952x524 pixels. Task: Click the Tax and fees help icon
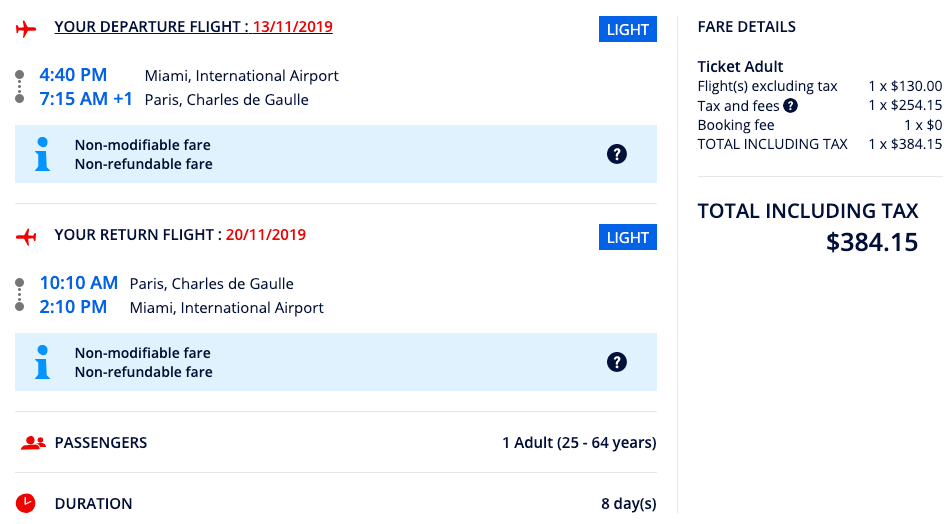coord(790,105)
